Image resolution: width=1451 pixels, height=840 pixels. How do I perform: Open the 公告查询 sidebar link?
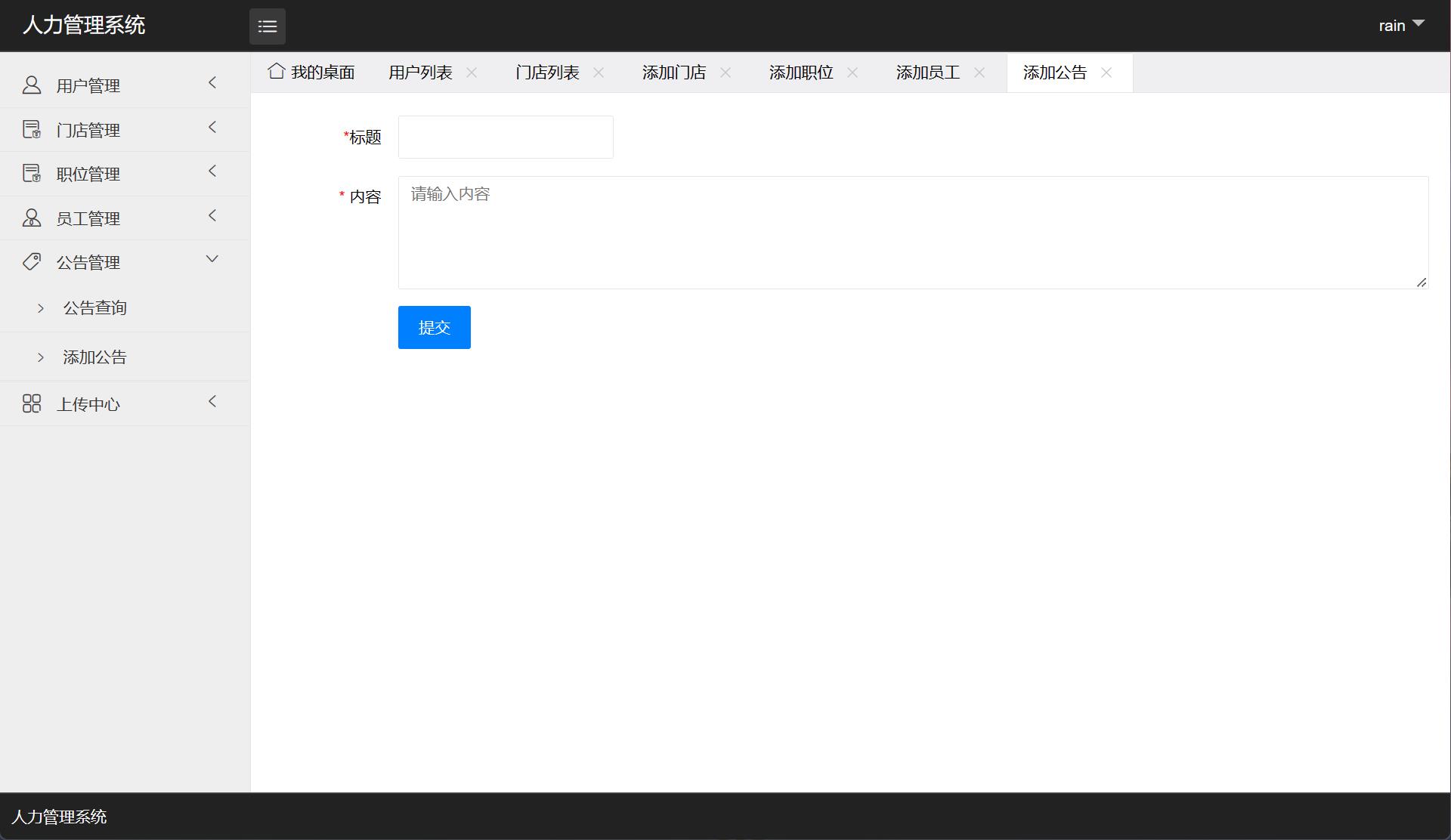coord(95,307)
